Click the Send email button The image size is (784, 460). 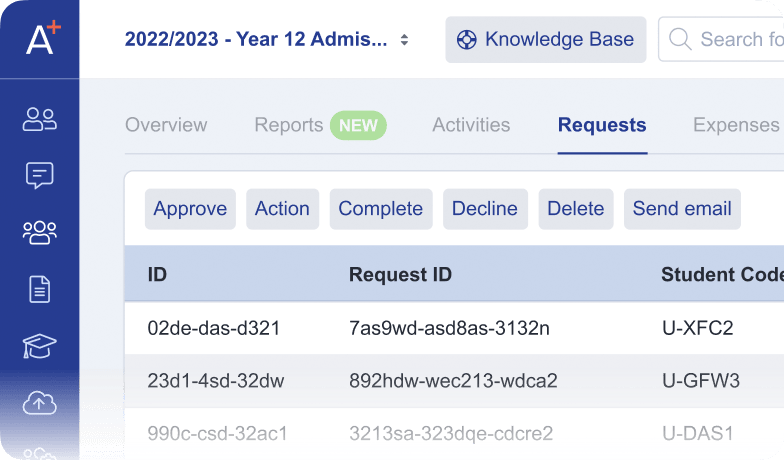(682, 209)
